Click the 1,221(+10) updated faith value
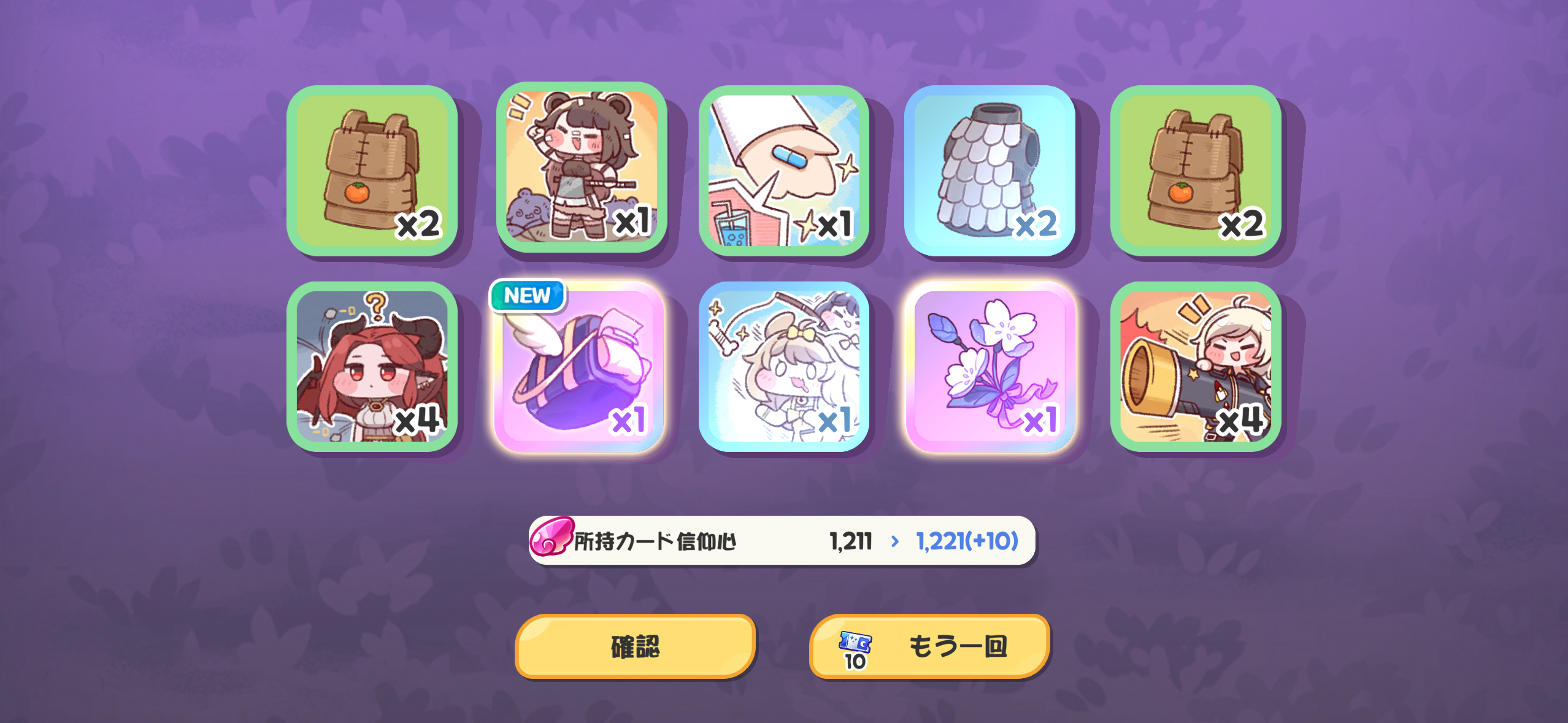The height and width of the screenshot is (723, 1568). click(x=967, y=541)
